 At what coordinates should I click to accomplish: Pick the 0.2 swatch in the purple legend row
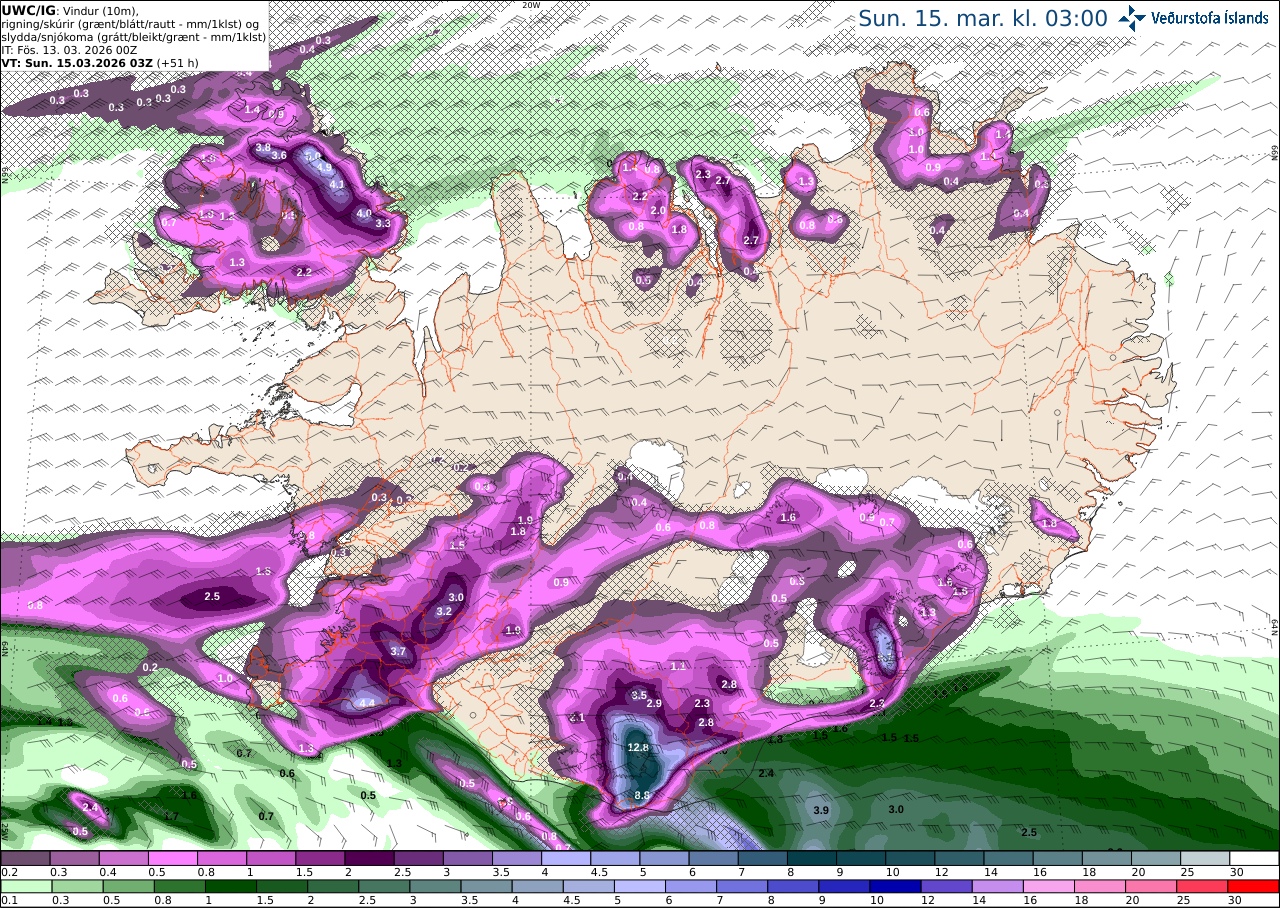(25, 858)
